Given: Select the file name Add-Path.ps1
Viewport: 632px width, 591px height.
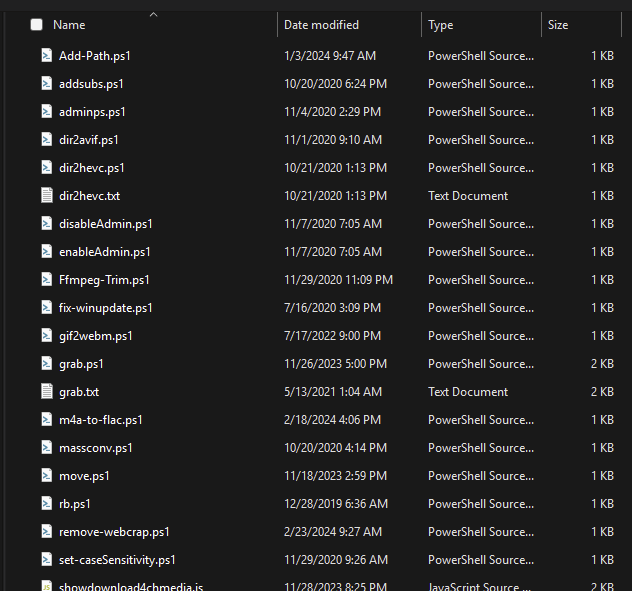Looking at the screenshot, I should coord(95,56).
